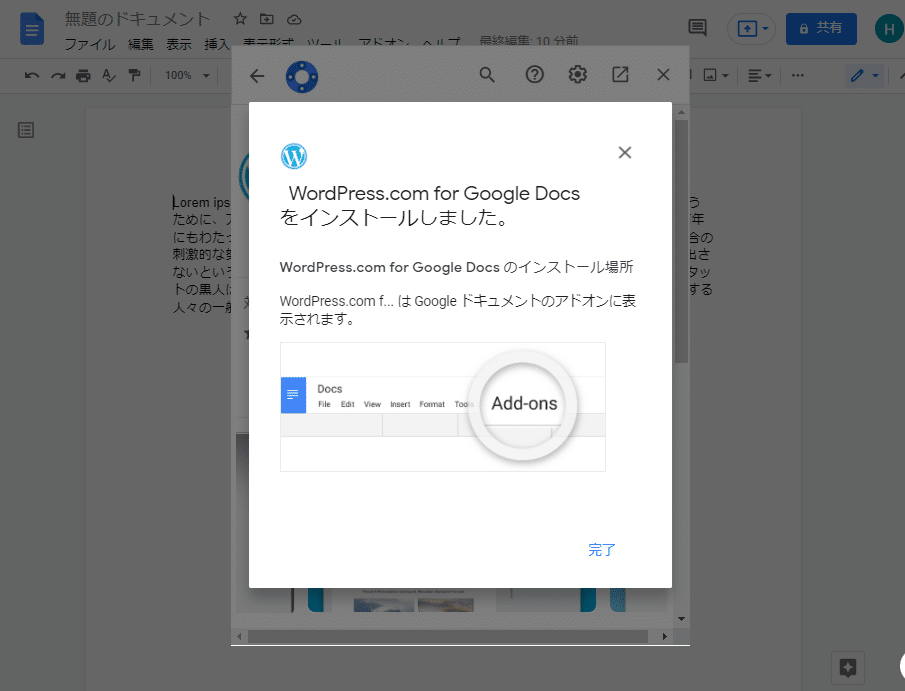Close the WordPress install confirmation dialog
This screenshot has height=691, width=905.
pos(625,153)
